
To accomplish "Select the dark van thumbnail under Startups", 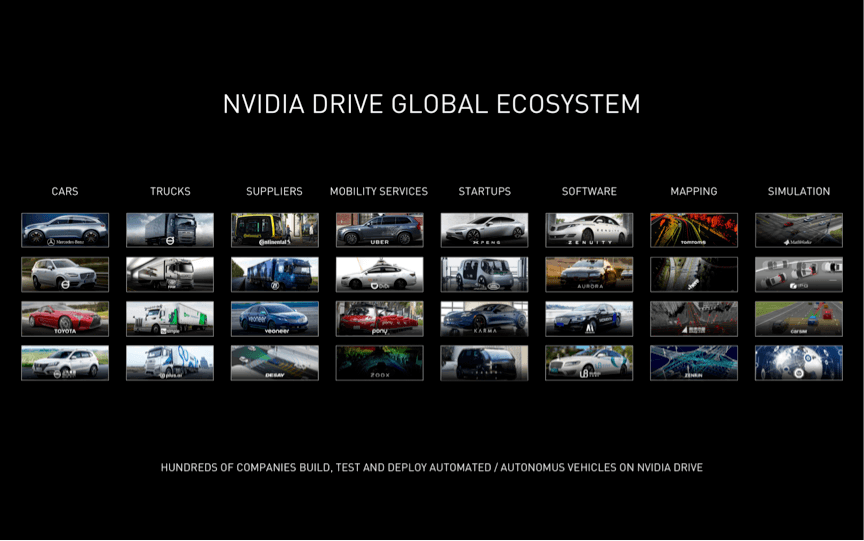I will pos(484,363).
